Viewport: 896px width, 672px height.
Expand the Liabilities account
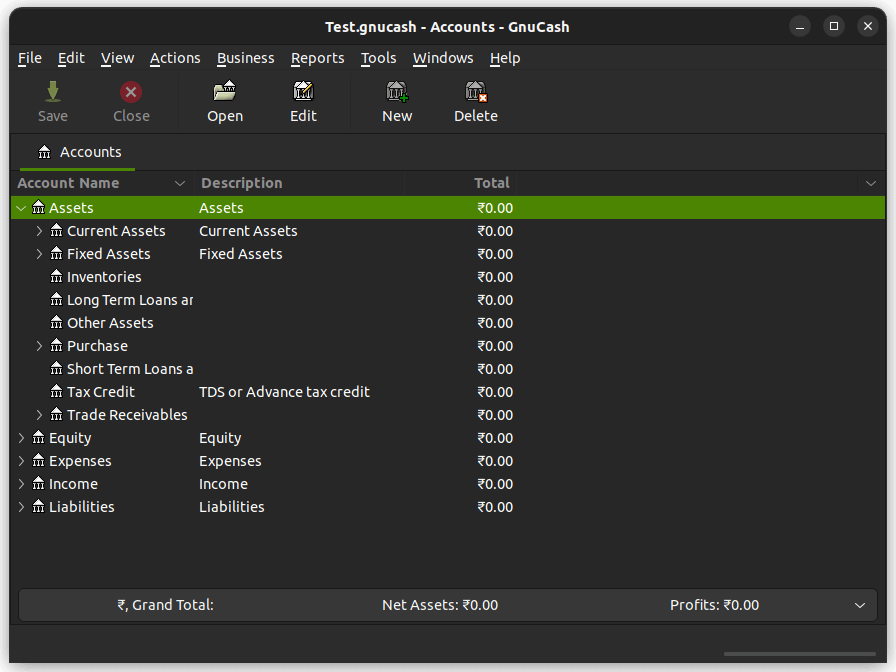21,506
